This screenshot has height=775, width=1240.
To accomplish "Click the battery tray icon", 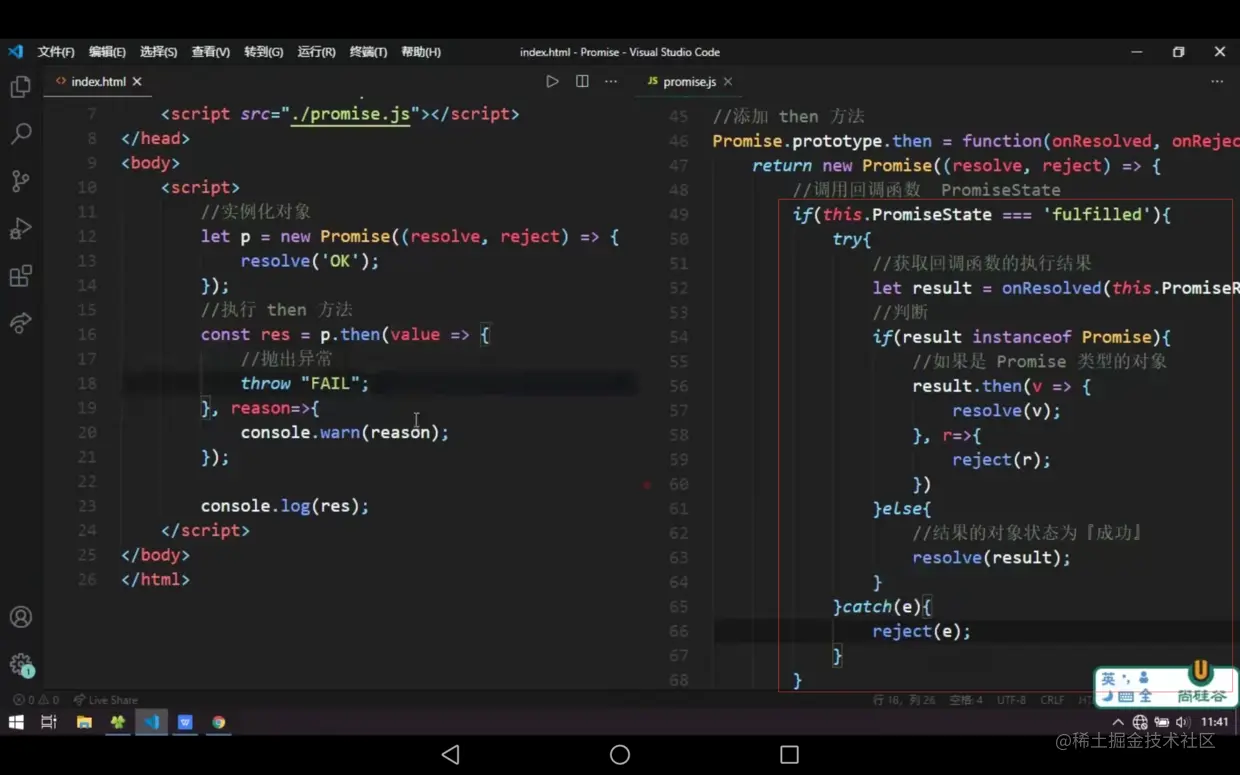I will [x=1161, y=722].
